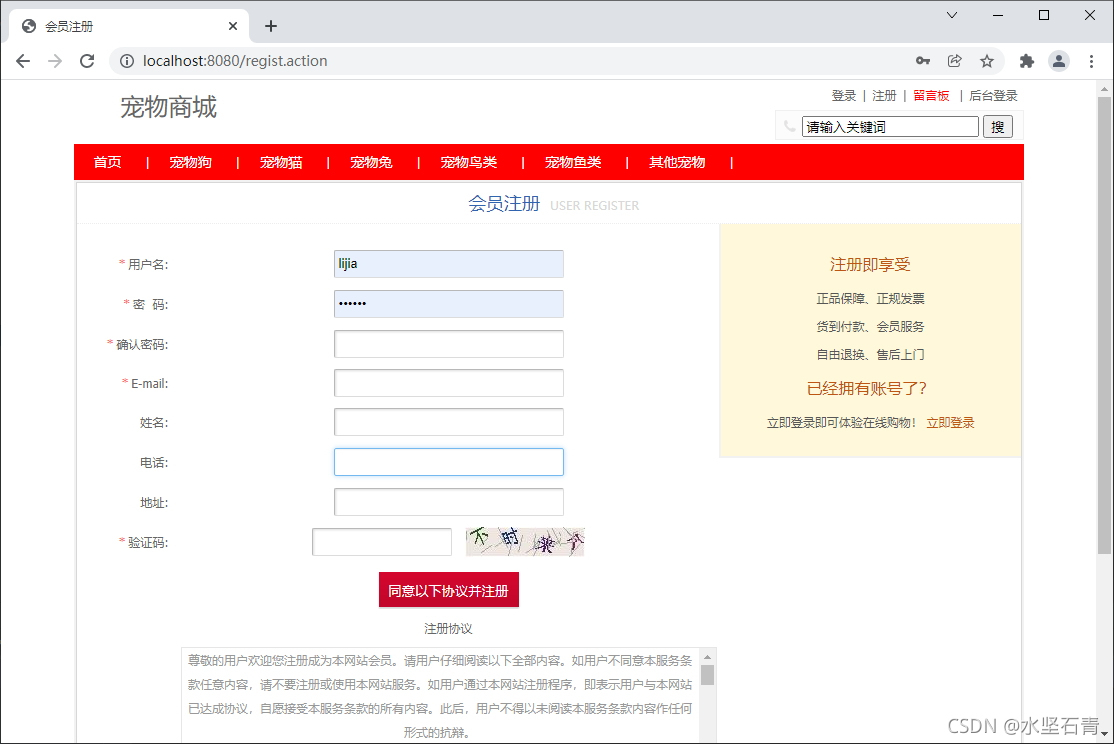This screenshot has width=1114, height=744.
Task: Select the 会员注册 browser tab
Action: pyautogui.click(x=129, y=26)
